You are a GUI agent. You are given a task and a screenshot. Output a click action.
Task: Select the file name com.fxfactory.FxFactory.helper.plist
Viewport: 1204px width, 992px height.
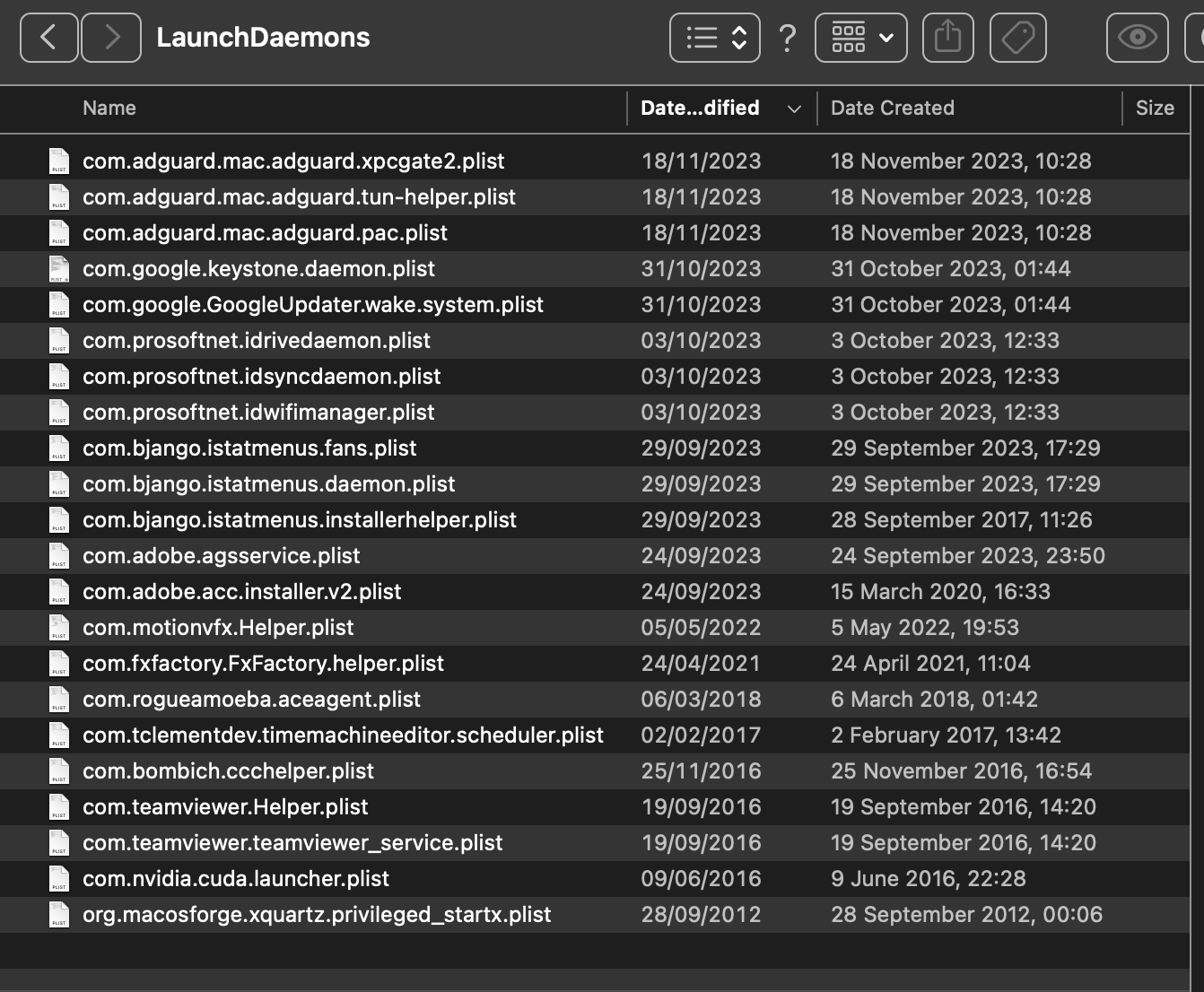pyautogui.click(x=263, y=664)
